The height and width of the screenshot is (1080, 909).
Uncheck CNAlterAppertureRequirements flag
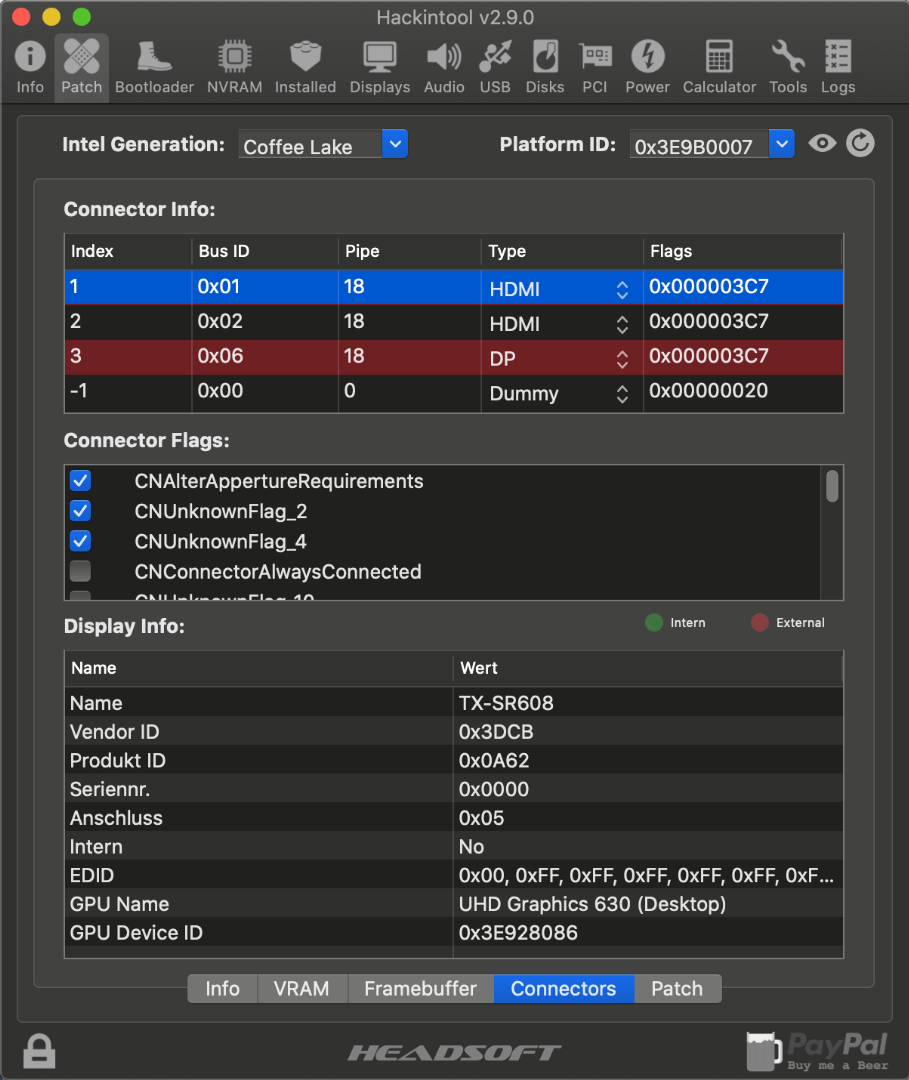[81, 481]
